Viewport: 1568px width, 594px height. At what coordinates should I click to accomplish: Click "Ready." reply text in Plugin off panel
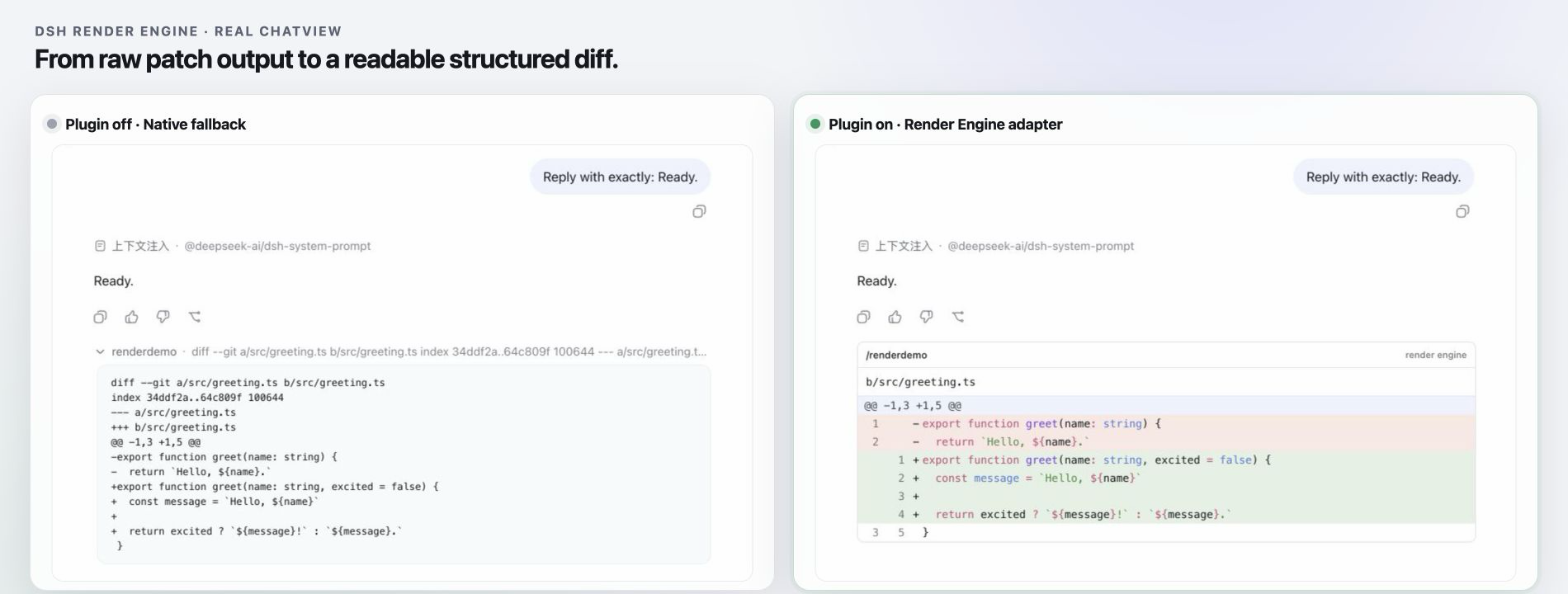(113, 280)
